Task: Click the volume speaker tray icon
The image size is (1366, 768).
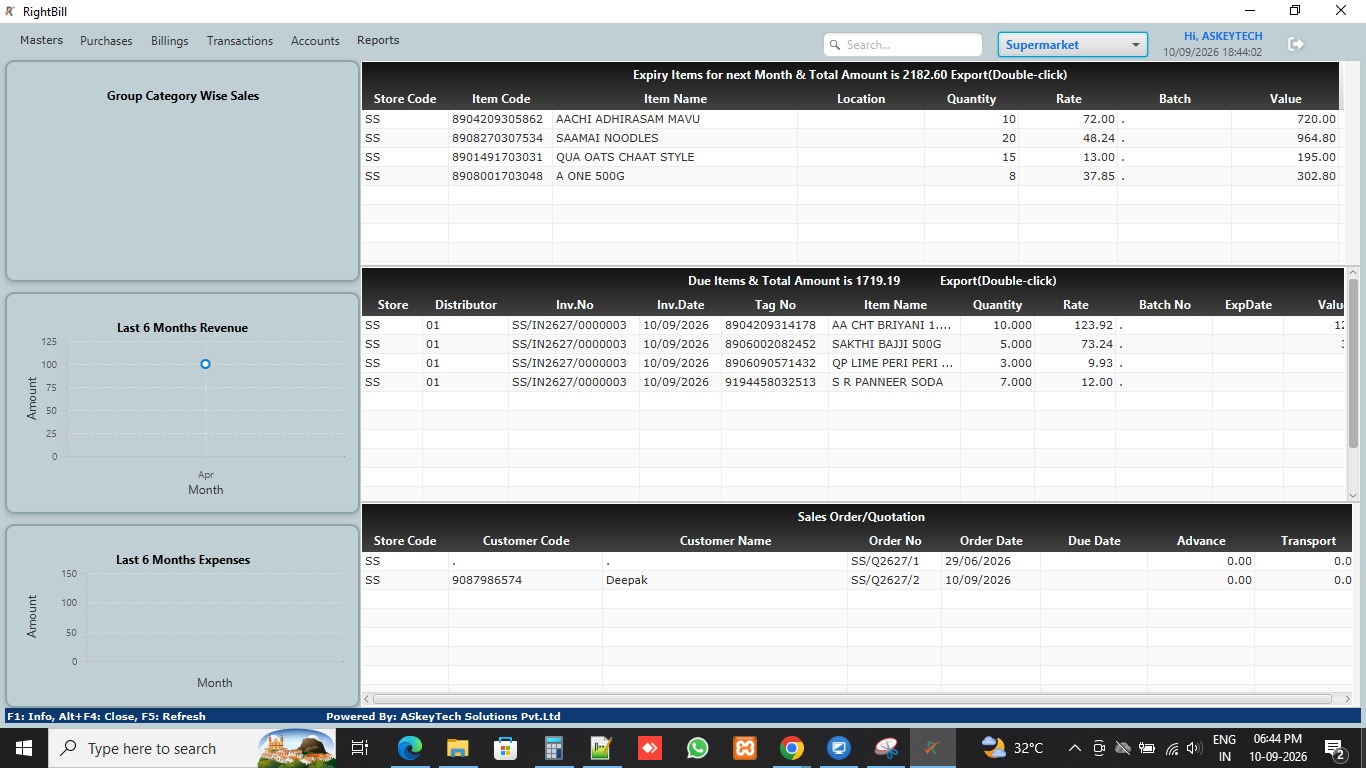Action: coord(1193,748)
